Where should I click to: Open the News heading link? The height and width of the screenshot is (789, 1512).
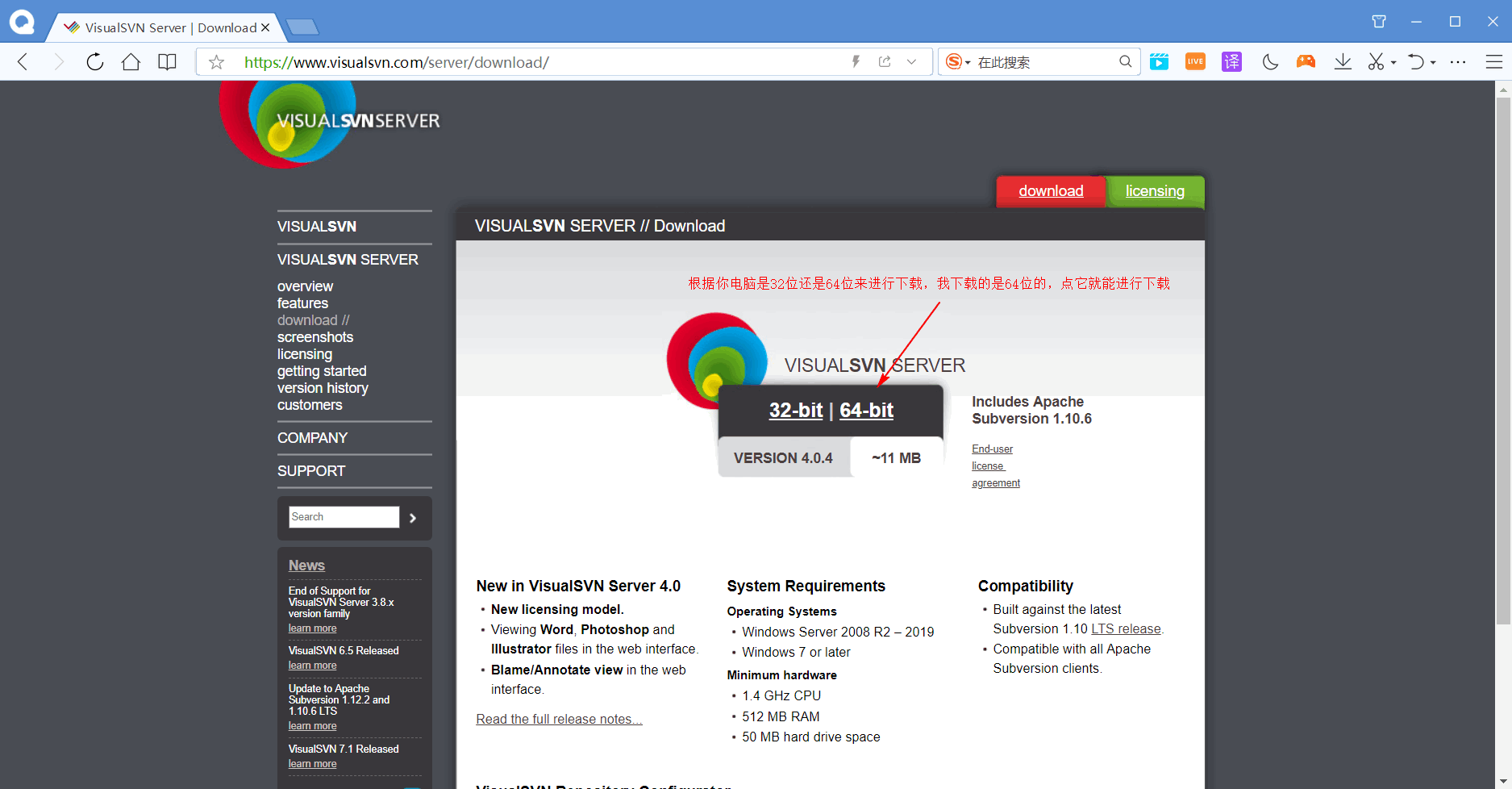[x=306, y=566]
